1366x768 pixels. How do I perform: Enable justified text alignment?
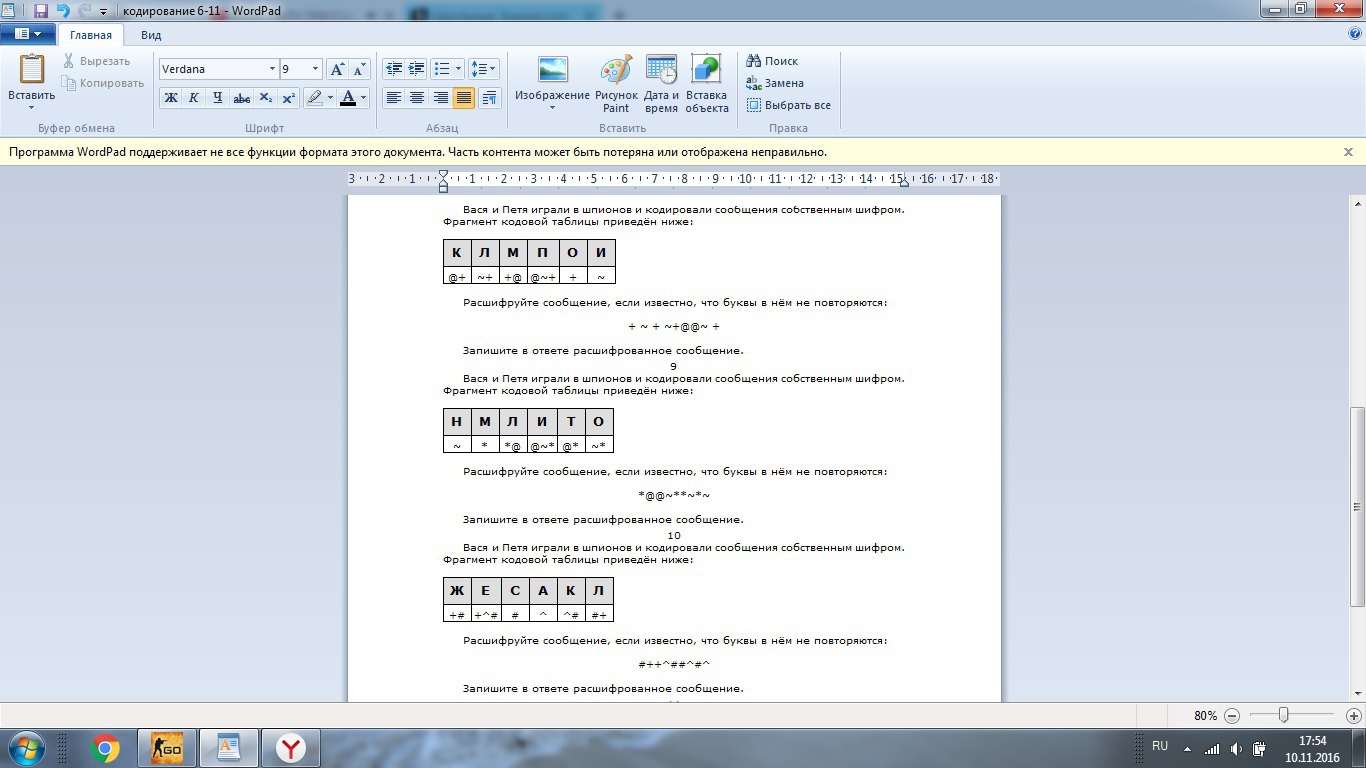pos(463,98)
